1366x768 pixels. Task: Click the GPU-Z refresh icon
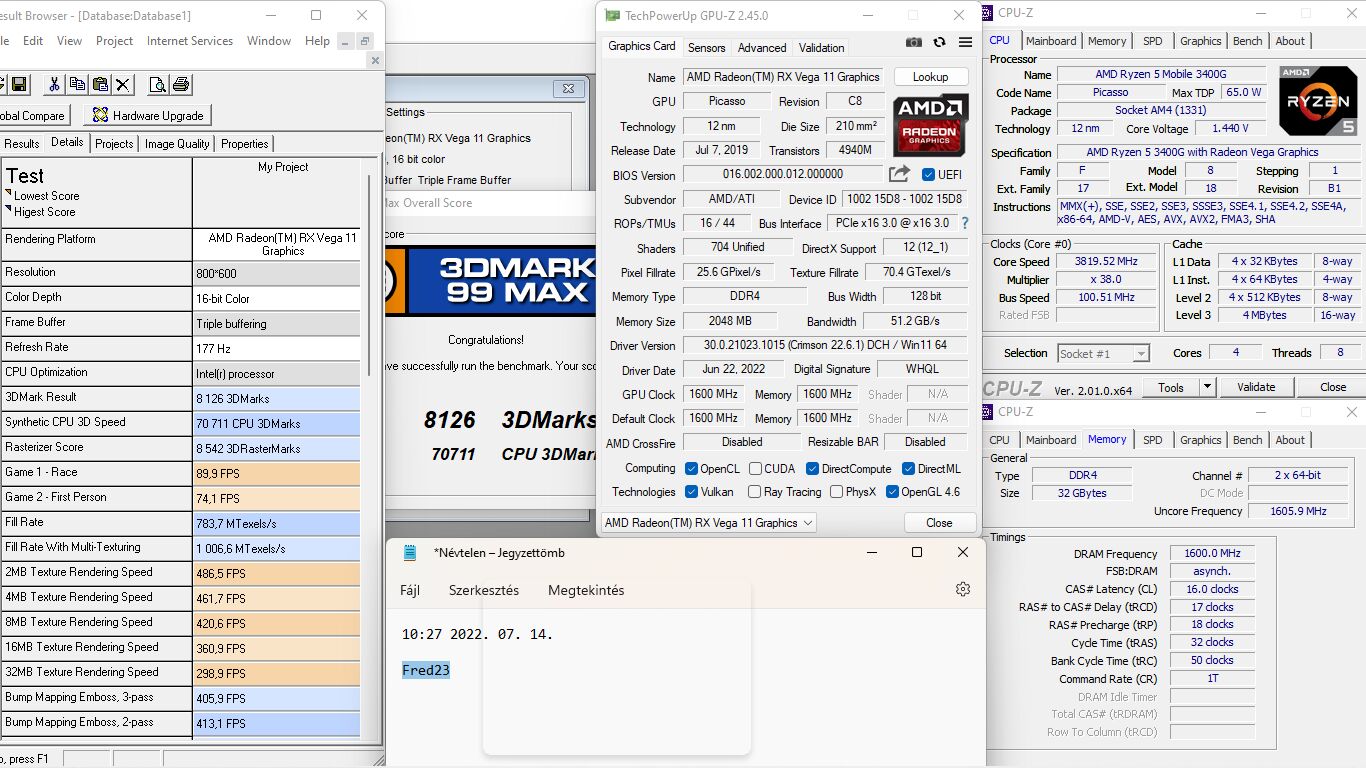(x=939, y=42)
